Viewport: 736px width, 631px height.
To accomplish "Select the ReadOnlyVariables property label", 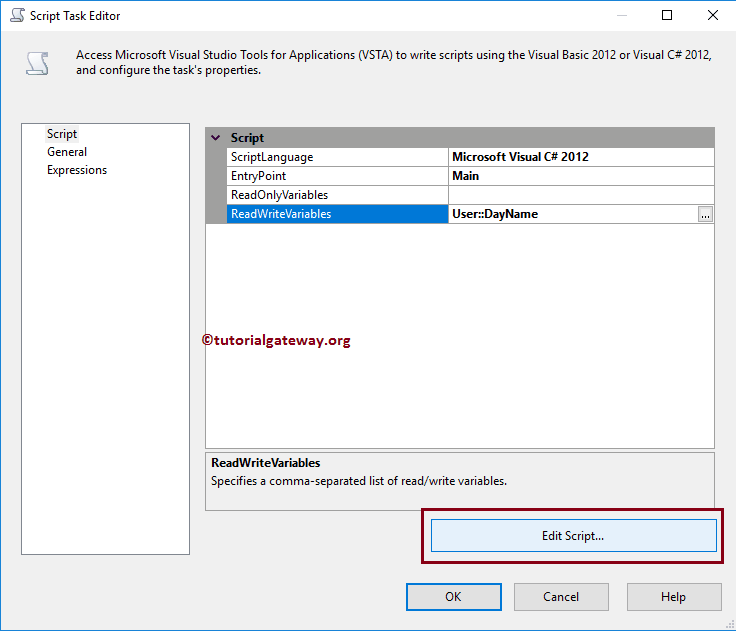I will click(x=337, y=195).
